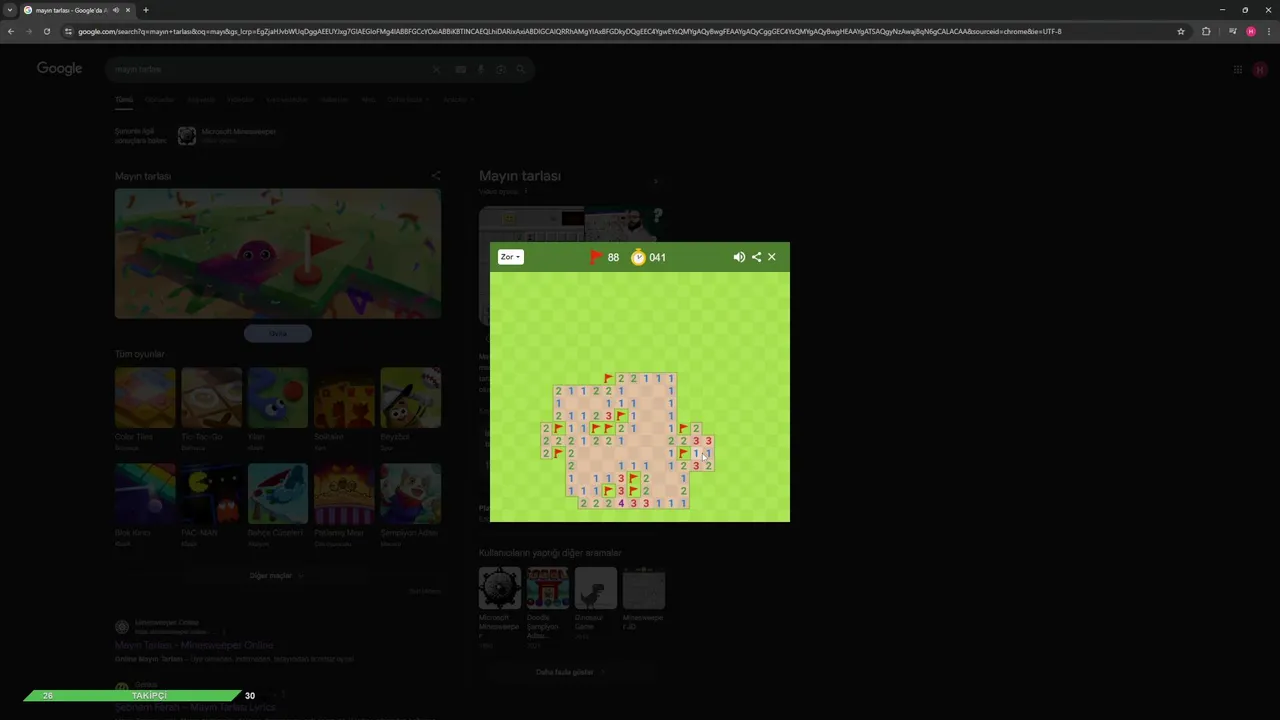
Task: Bookmark this page with the star
Action: pos(1181,31)
